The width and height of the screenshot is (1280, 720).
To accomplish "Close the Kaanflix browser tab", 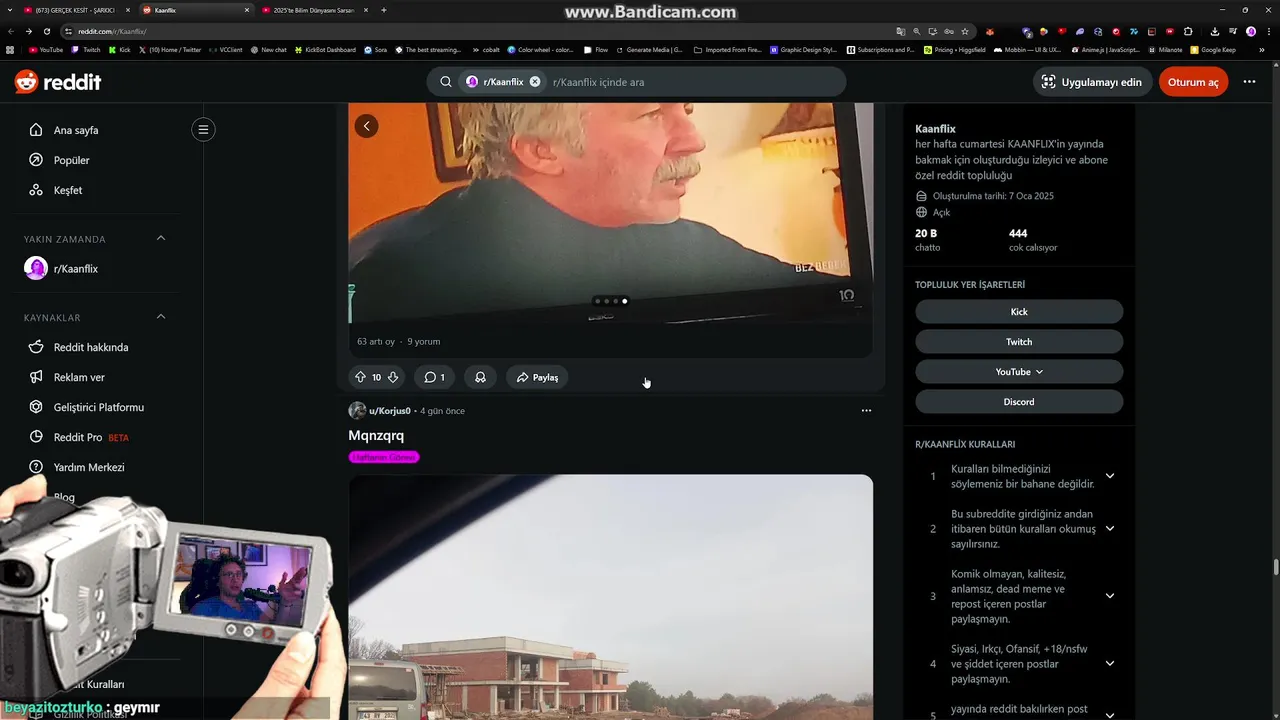I will click(246, 10).
